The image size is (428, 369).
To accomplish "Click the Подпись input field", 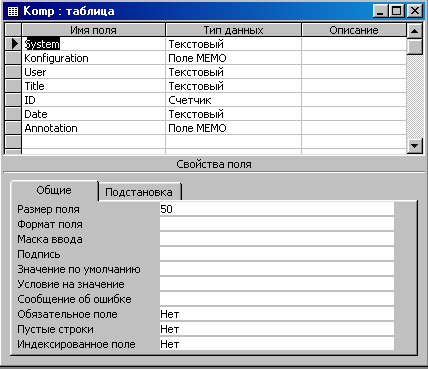I will pos(277,254).
